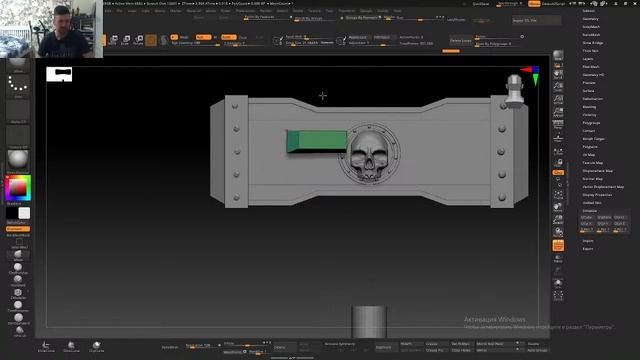
Task: Select the Move brush in left shelf
Action: 18,256
